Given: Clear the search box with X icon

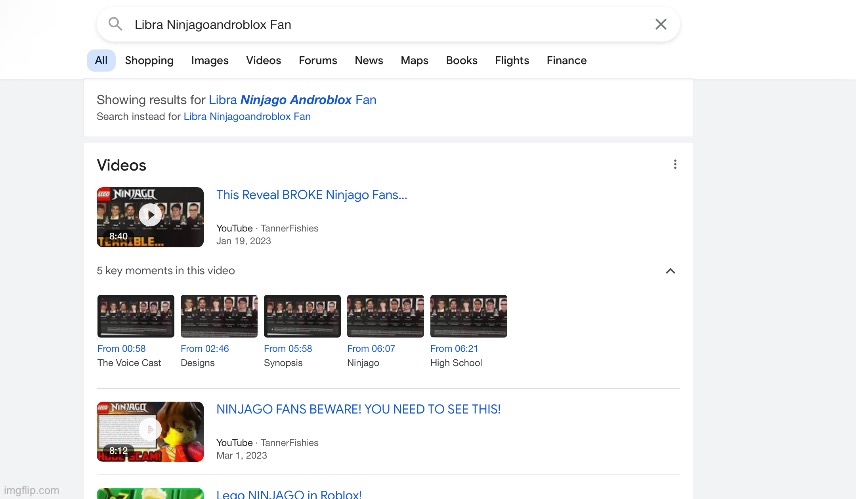Looking at the screenshot, I should (x=661, y=24).
